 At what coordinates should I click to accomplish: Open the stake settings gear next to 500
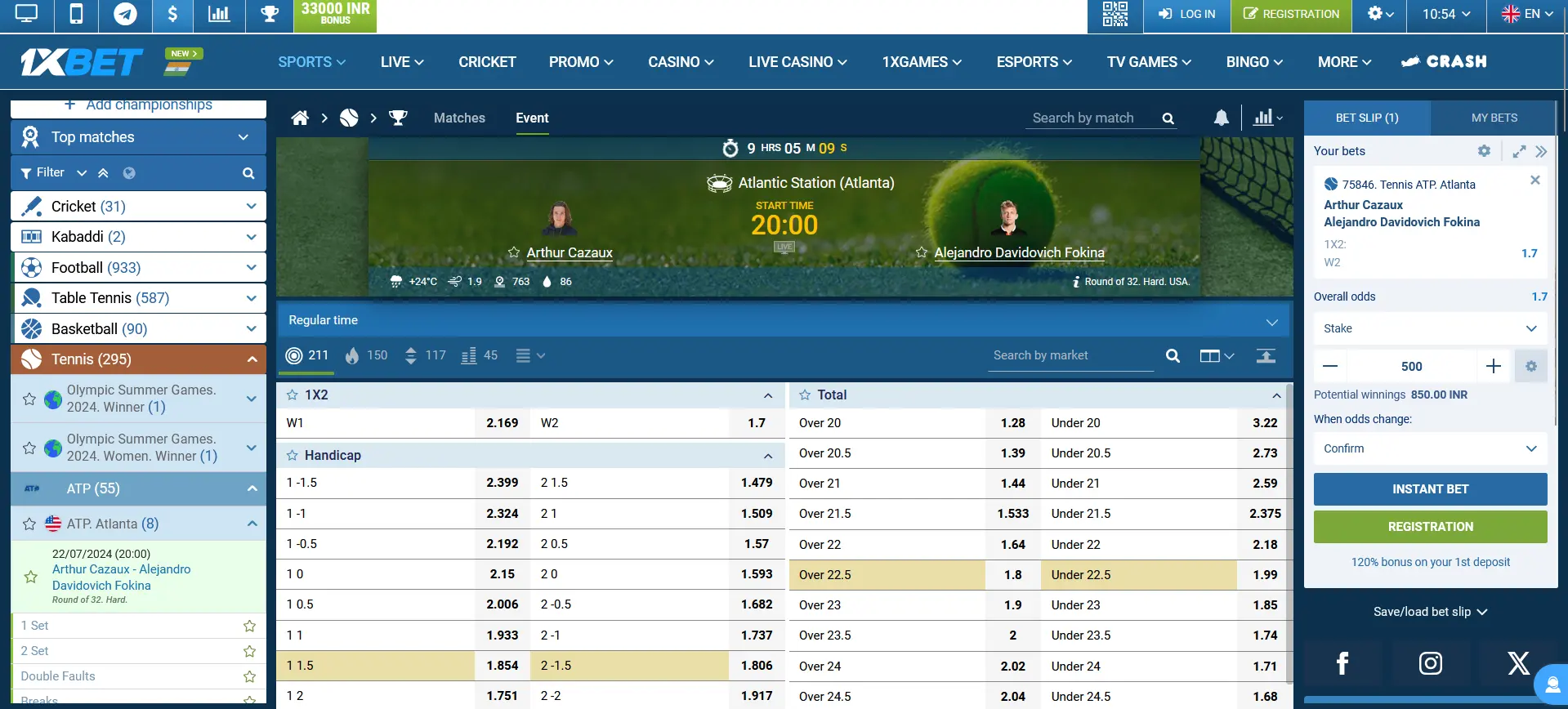1531,367
